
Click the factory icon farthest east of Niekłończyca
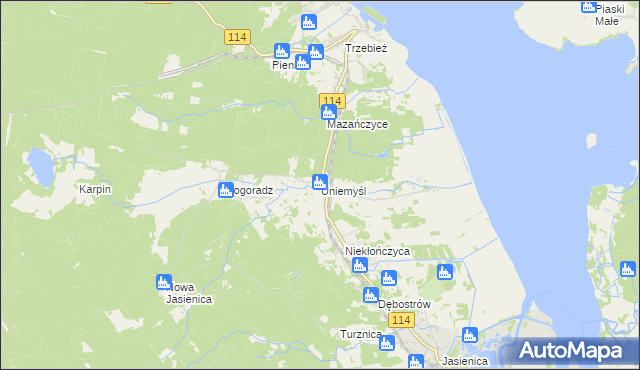click(x=445, y=272)
